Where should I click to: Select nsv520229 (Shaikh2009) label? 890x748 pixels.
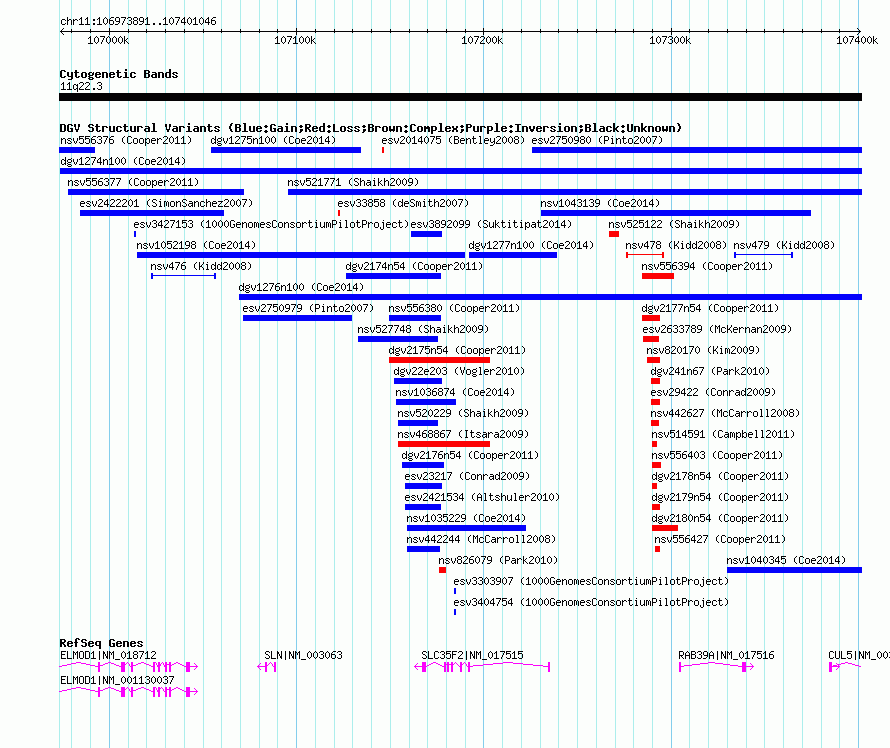point(463,413)
